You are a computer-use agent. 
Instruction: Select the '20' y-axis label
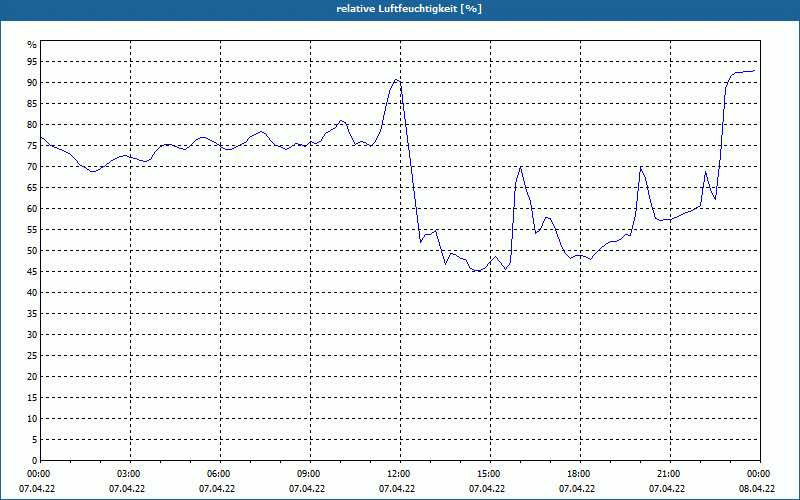tap(32, 377)
